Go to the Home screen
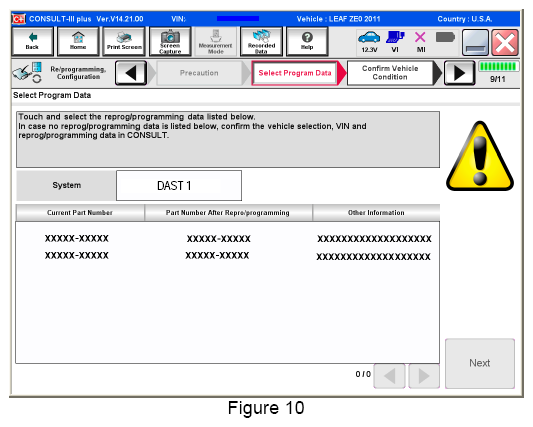This screenshot has width=533, height=427. (x=78, y=41)
